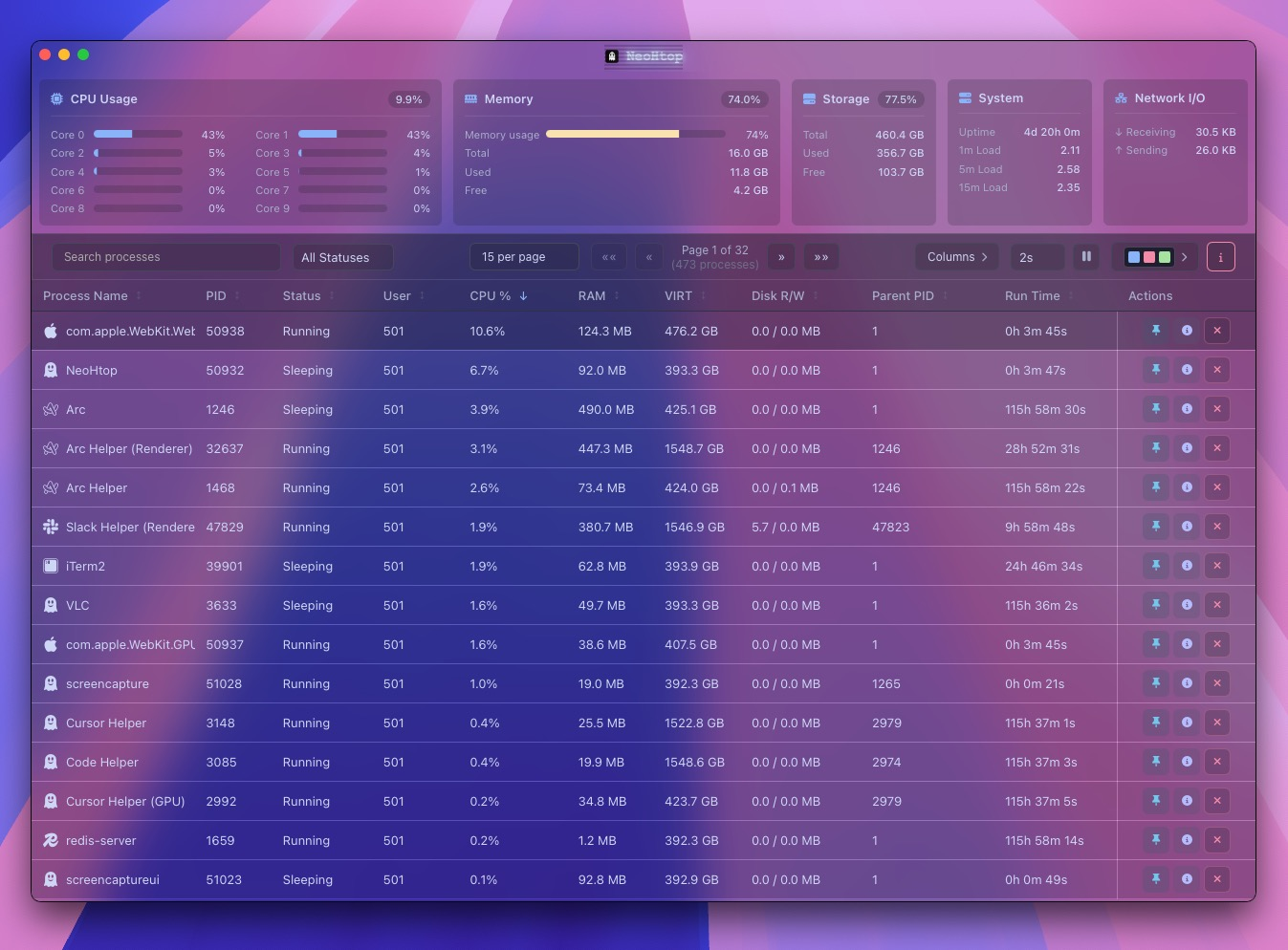Image resolution: width=1288 pixels, height=950 pixels.
Task: Go to the next page of processes
Action: (x=781, y=257)
